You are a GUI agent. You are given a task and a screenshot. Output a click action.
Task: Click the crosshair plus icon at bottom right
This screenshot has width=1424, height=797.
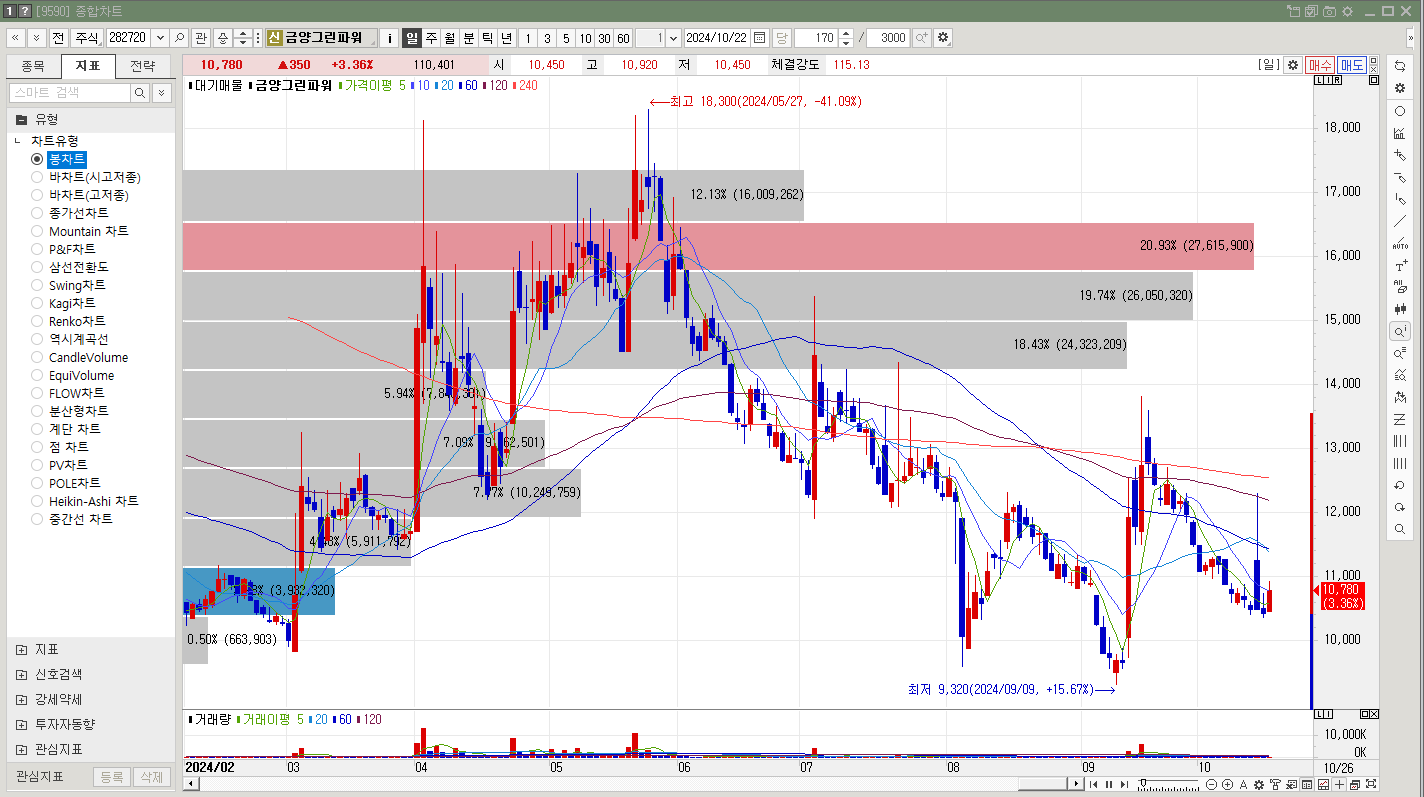(x=1339, y=785)
